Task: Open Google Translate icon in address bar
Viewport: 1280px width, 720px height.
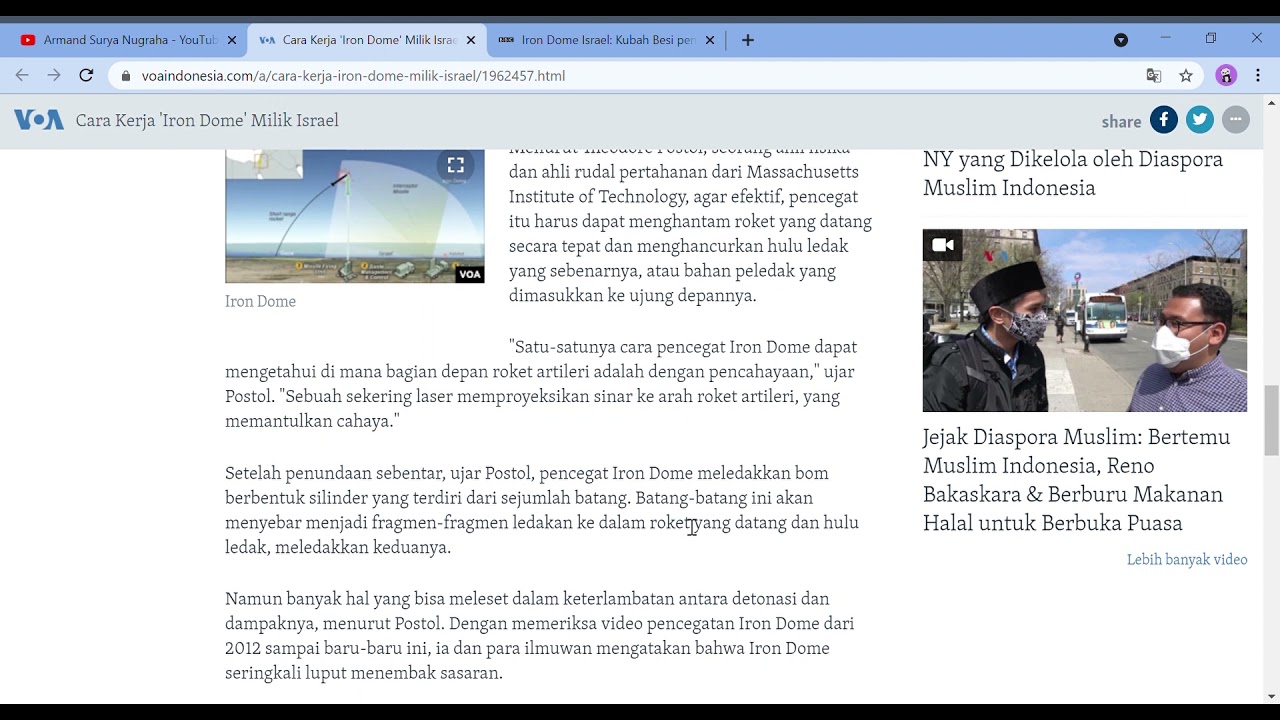Action: click(x=1154, y=75)
